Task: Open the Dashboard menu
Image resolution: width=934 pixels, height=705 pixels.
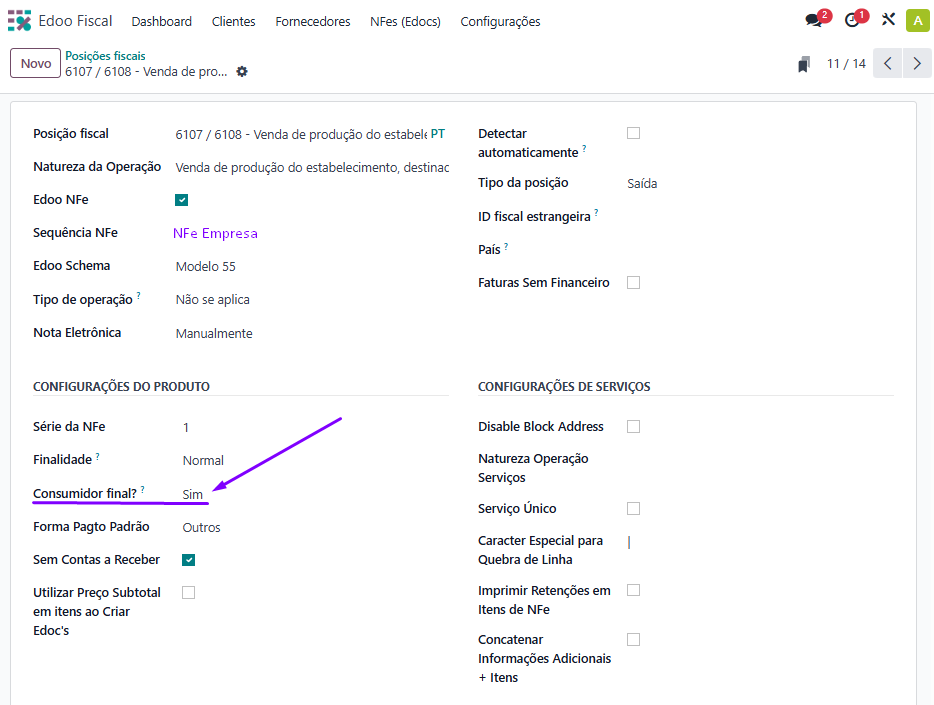Action: (161, 21)
